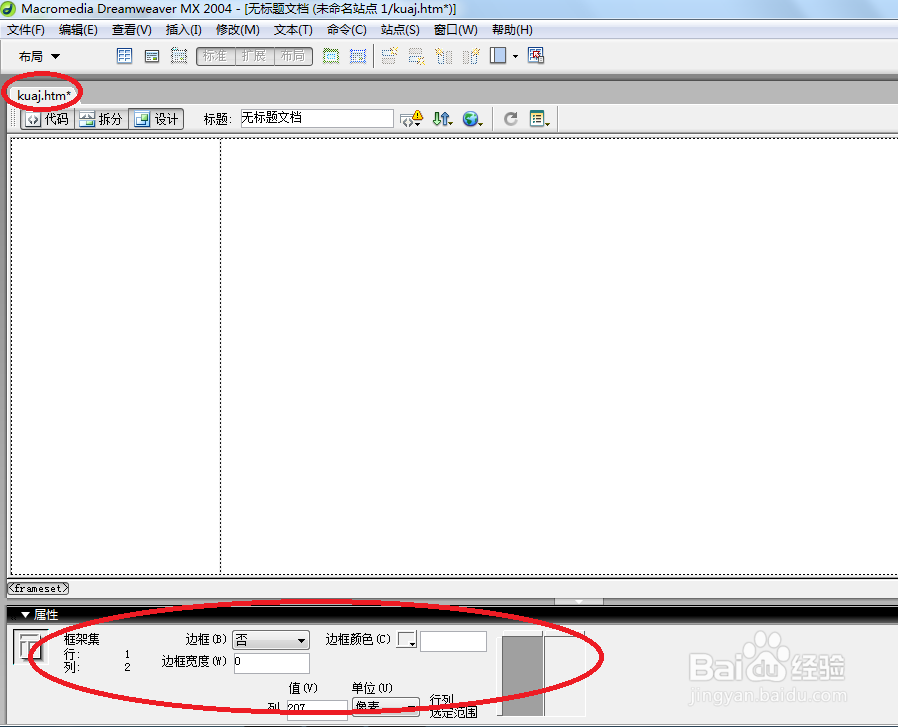Open the 编辑(E) menu

[78, 30]
